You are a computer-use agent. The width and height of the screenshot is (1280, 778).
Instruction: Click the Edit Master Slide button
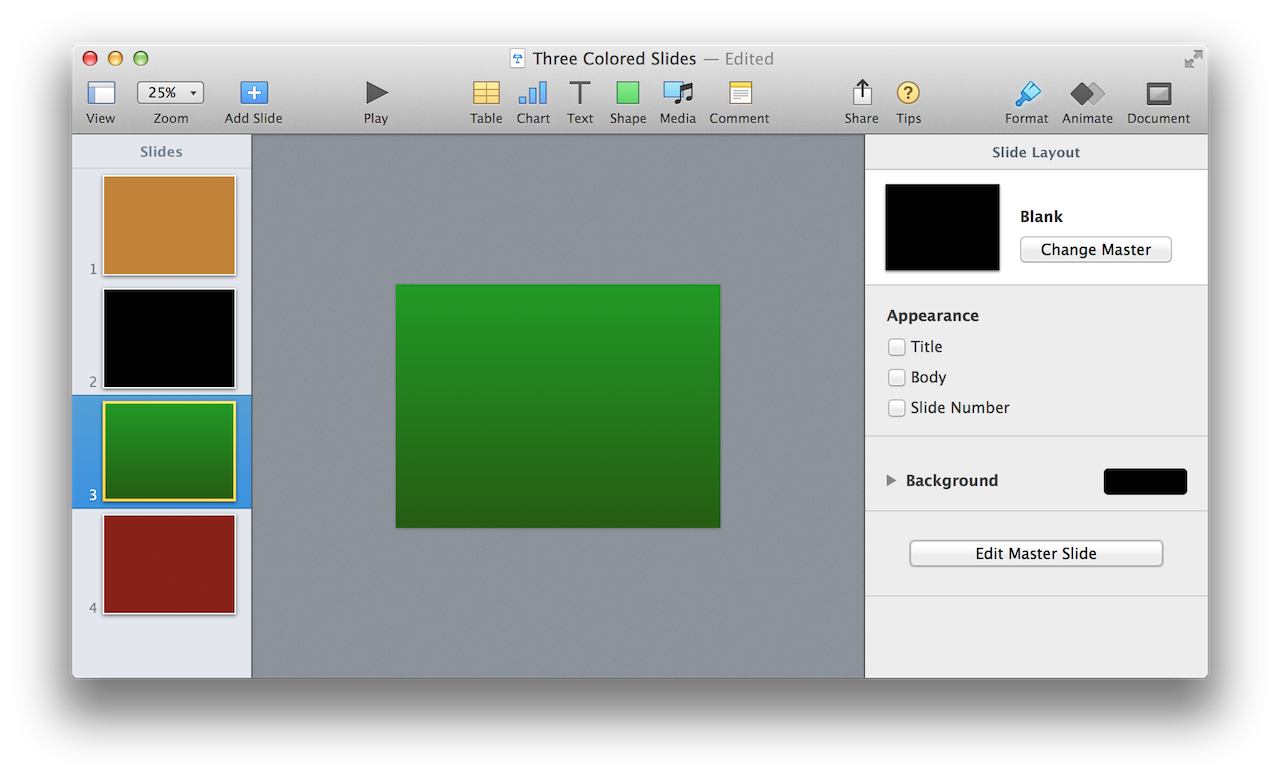coord(1036,554)
